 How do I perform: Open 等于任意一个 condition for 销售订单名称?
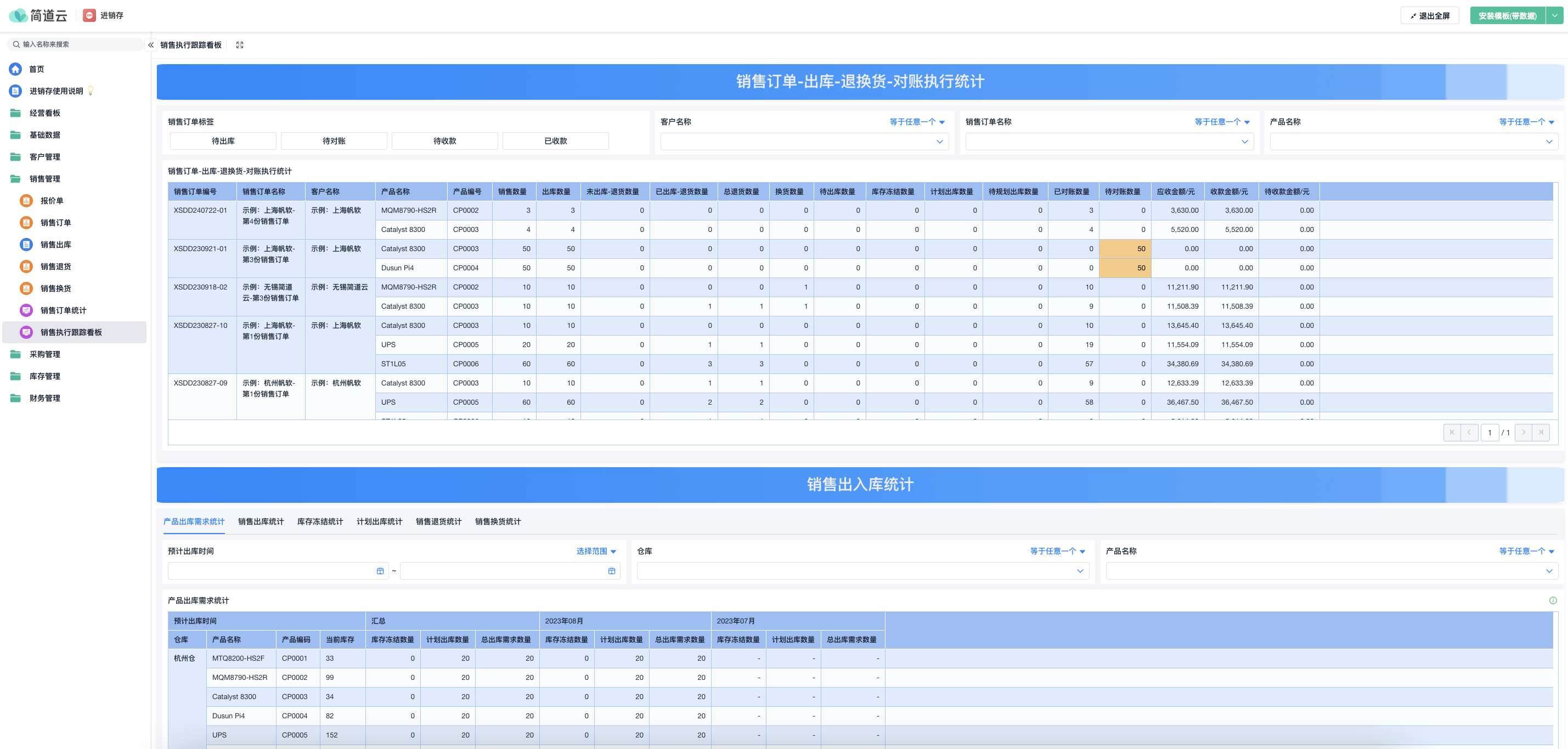[1222, 122]
